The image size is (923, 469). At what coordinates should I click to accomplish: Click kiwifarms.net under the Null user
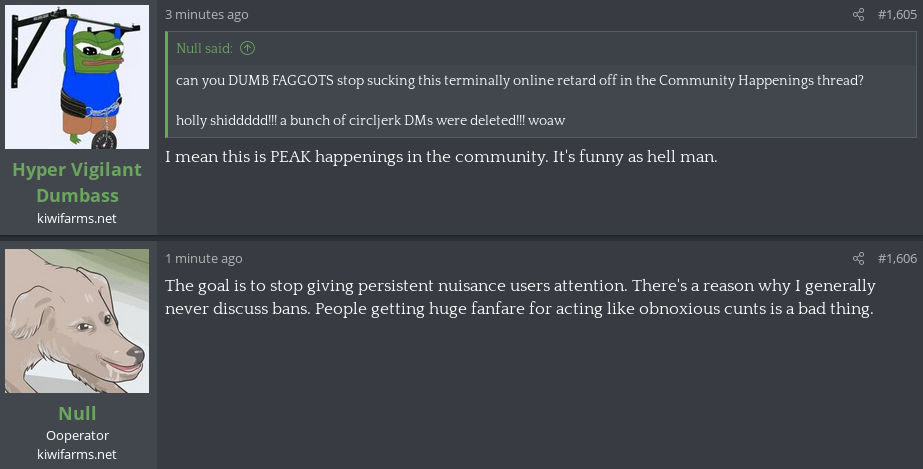(77, 454)
